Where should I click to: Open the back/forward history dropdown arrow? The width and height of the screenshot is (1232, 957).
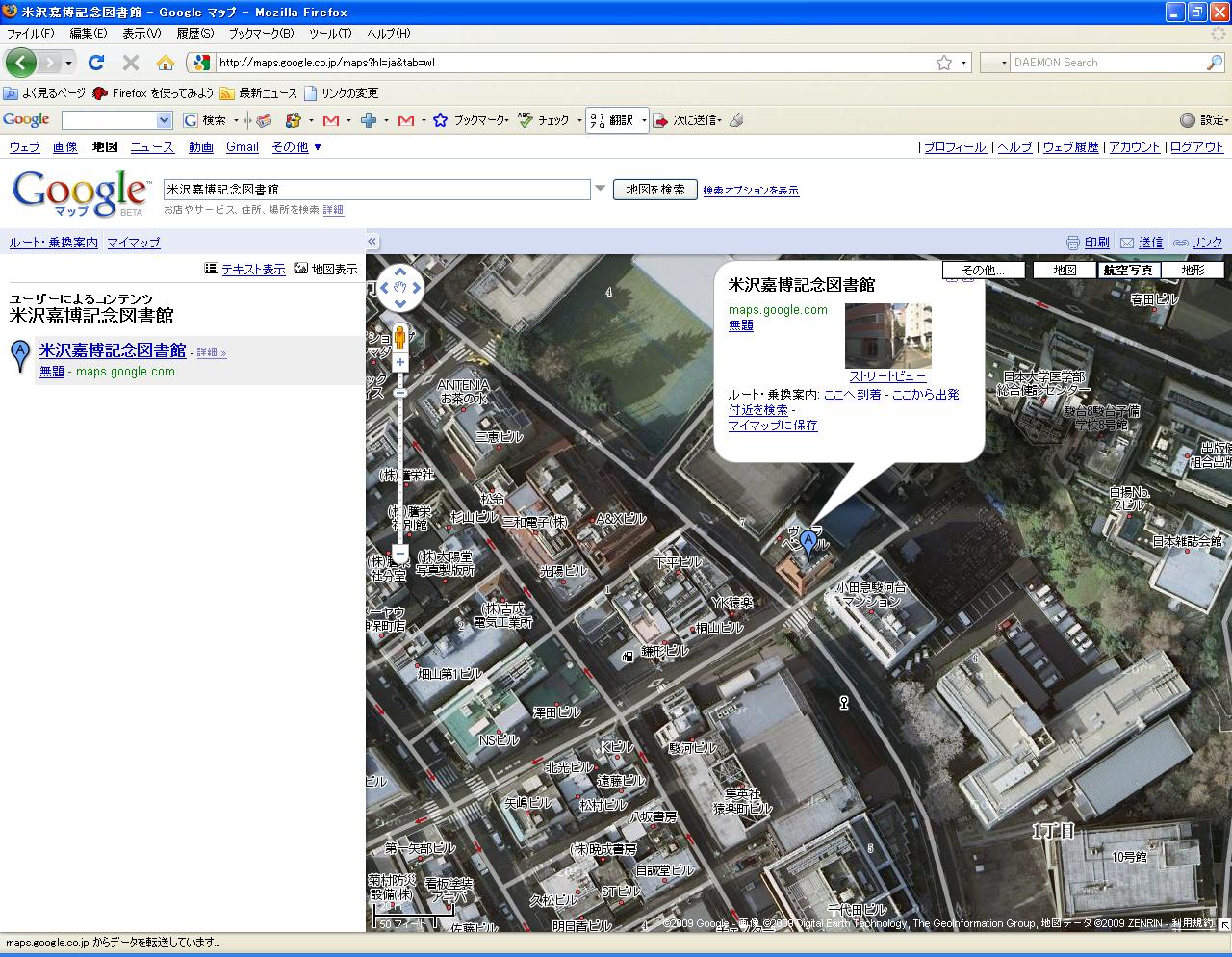pyautogui.click(x=69, y=64)
